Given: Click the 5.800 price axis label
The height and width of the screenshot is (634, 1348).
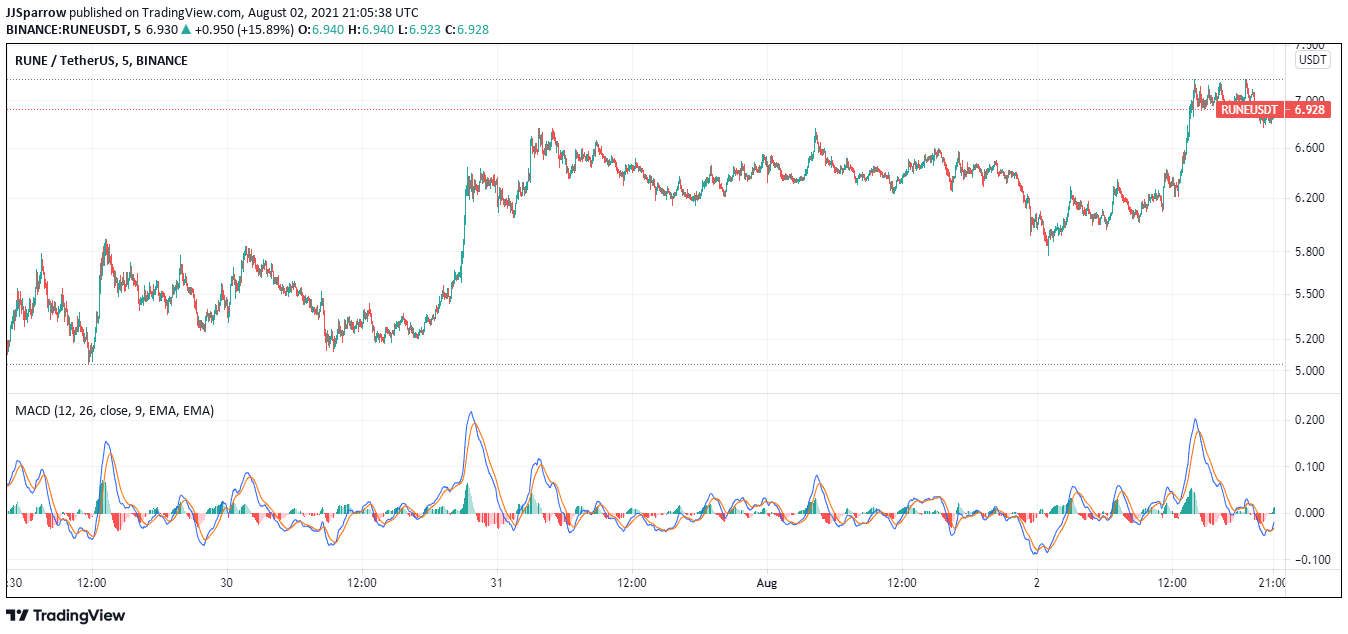Looking at the screenshot, I should [x=1309, y=251].
